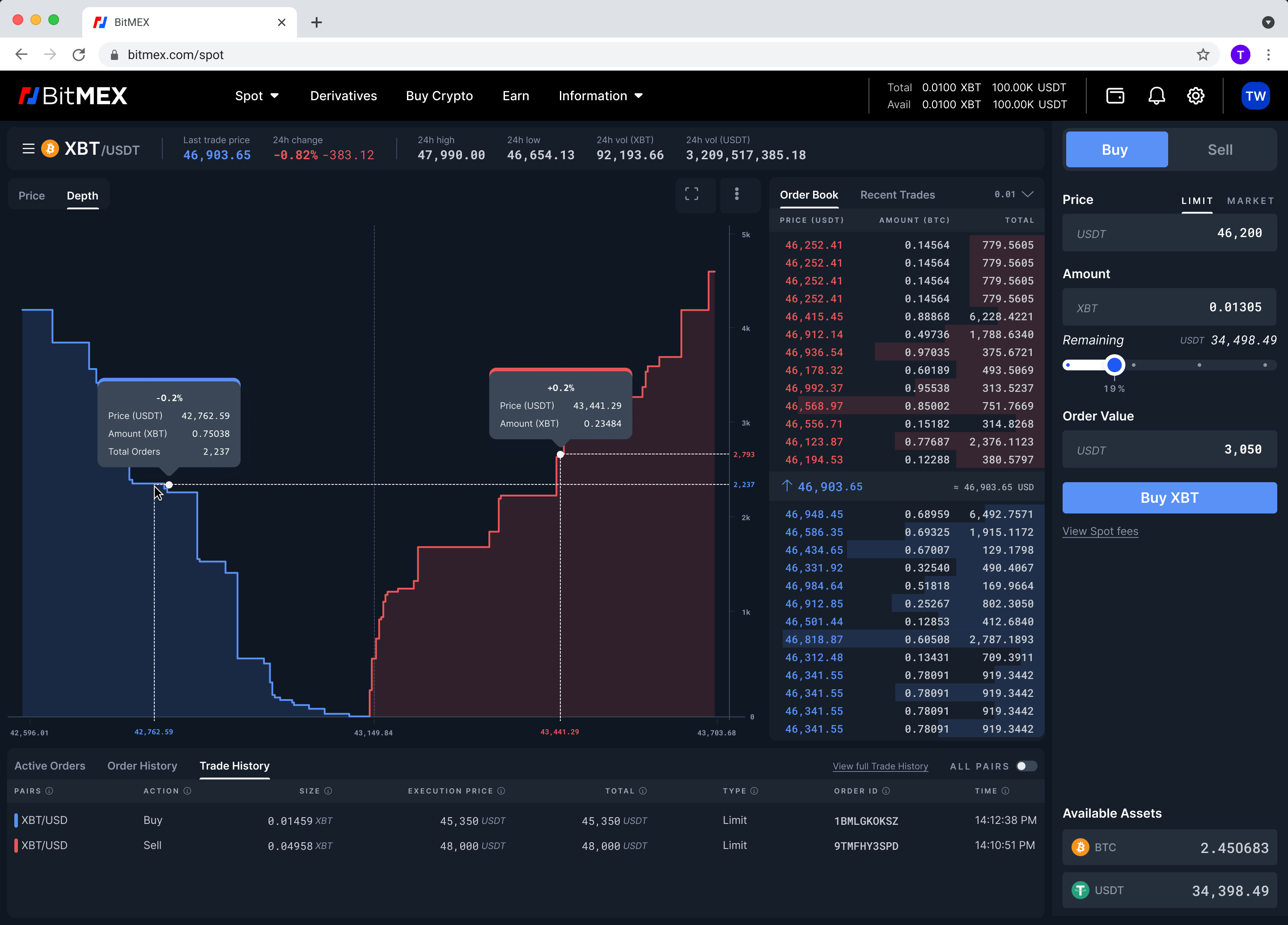Bookmark this page with star icon
Viewport: 1288px width, 925px height.
1203,55
